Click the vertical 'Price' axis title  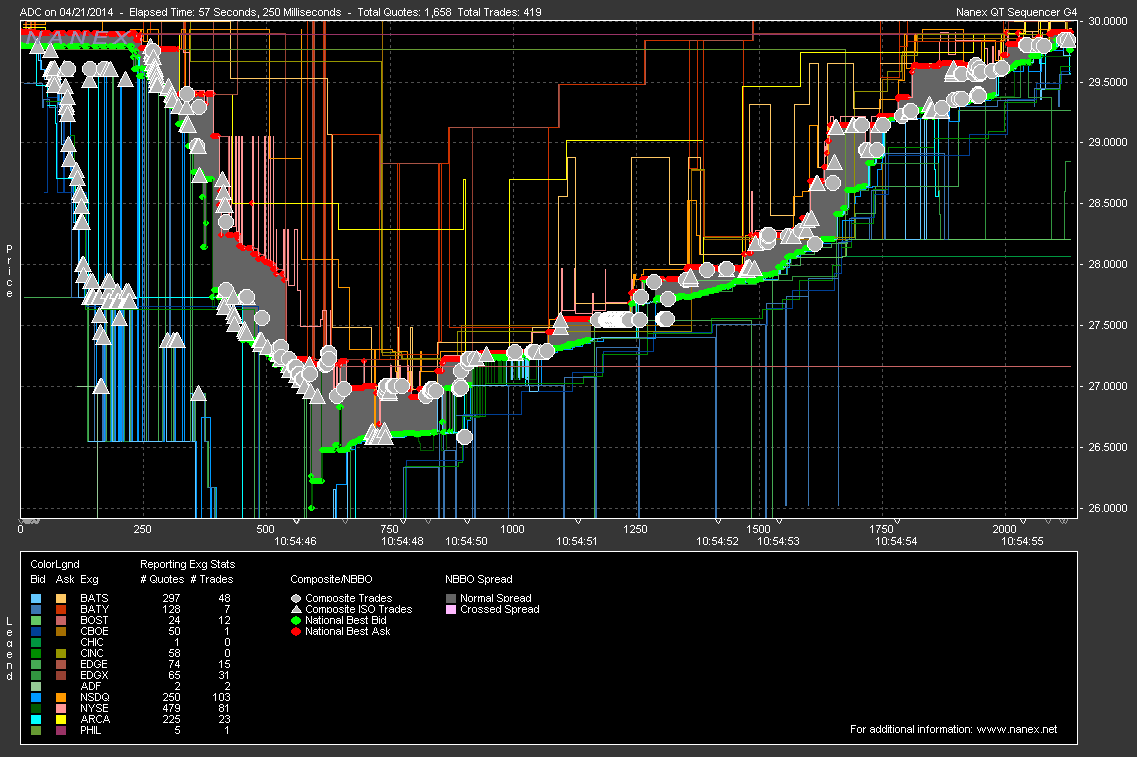tap(9, 271)
